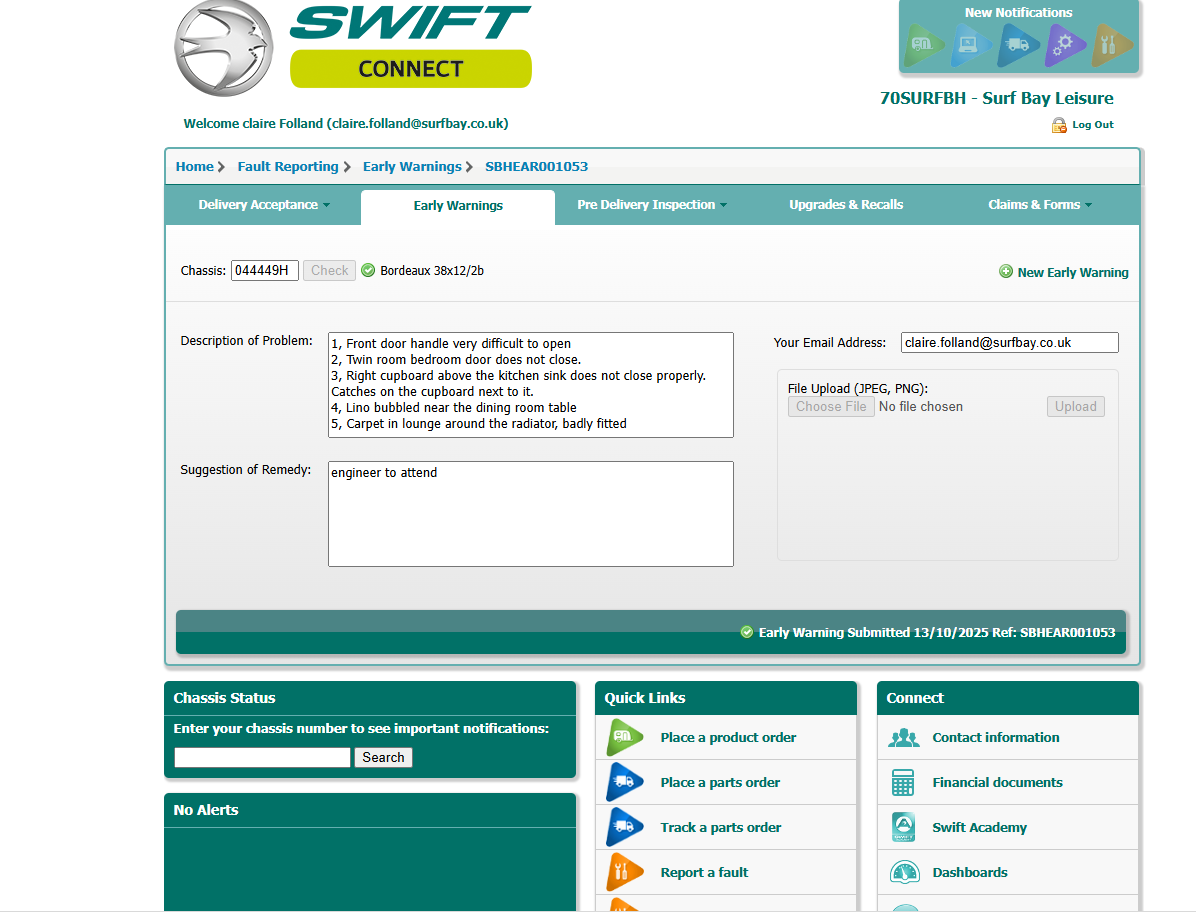The height and width of the screenshot is (912, 1196).
Task: Open the Report a fault link
Action: (x=704, y=872)
